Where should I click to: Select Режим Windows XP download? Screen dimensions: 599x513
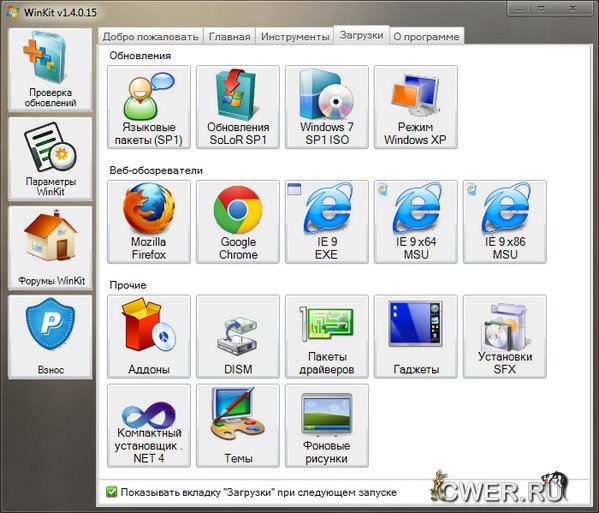click(x=416, y=107)
